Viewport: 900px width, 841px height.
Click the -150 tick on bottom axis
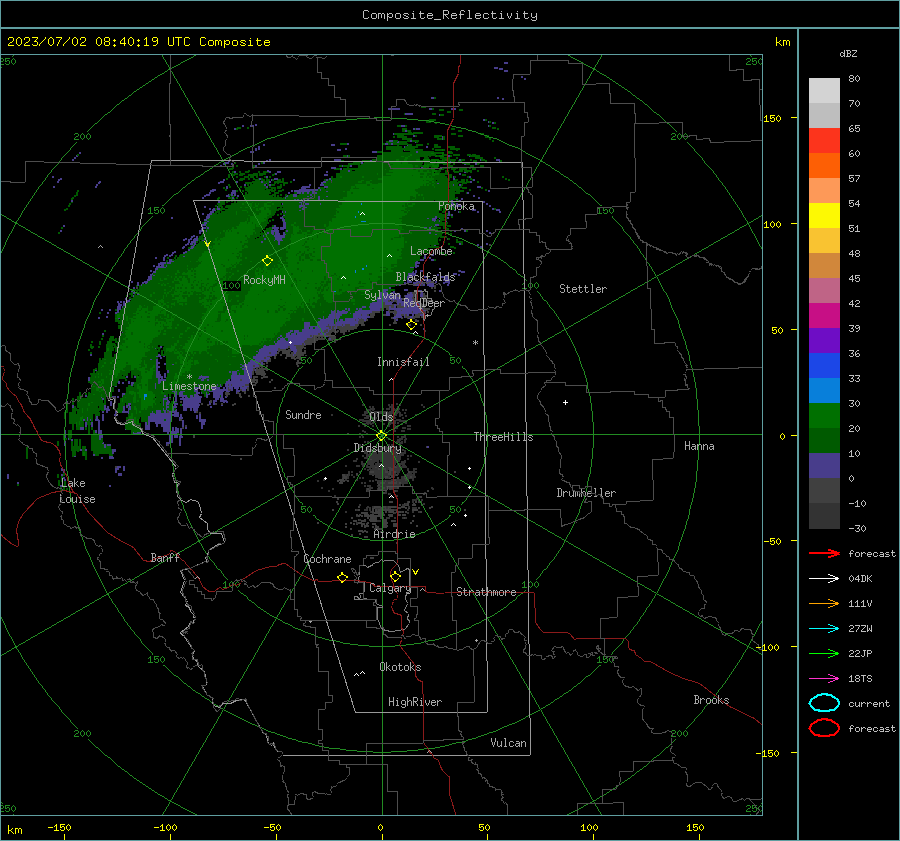(59, 828)
